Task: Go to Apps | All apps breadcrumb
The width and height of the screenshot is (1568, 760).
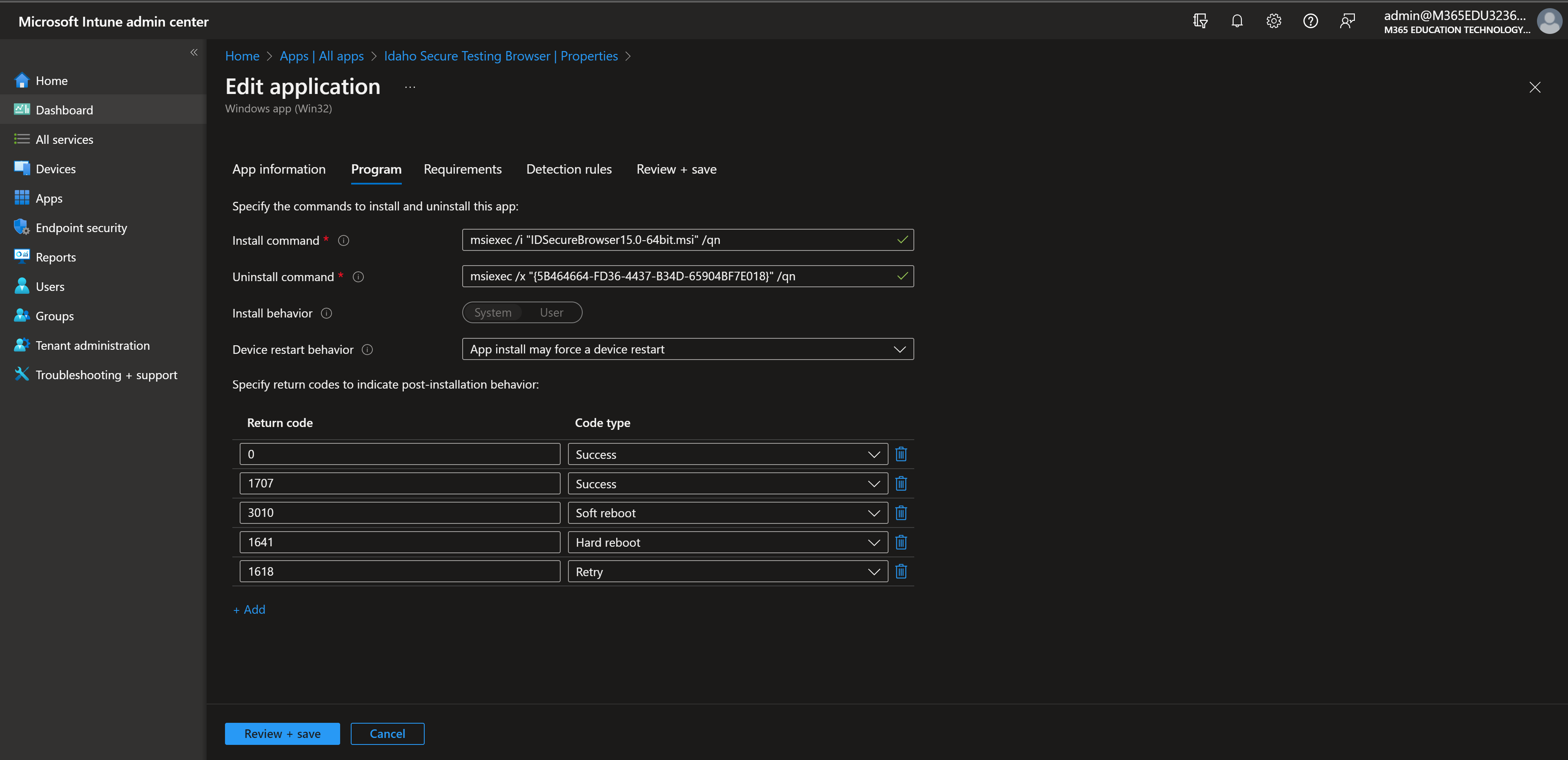Action: (x=321, y=56)
